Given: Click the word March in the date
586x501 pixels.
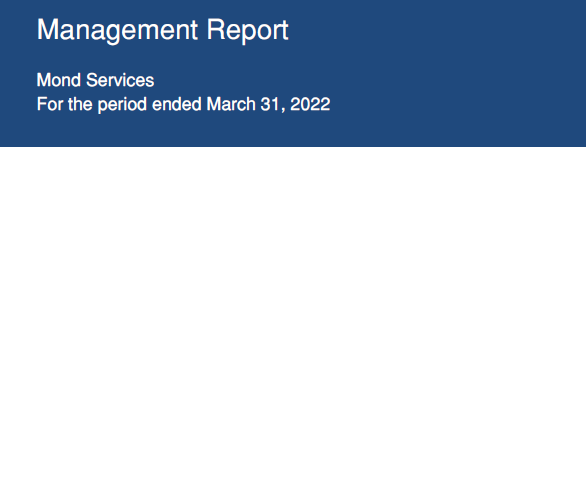Looking at the screenshot, I should [231, 104].
